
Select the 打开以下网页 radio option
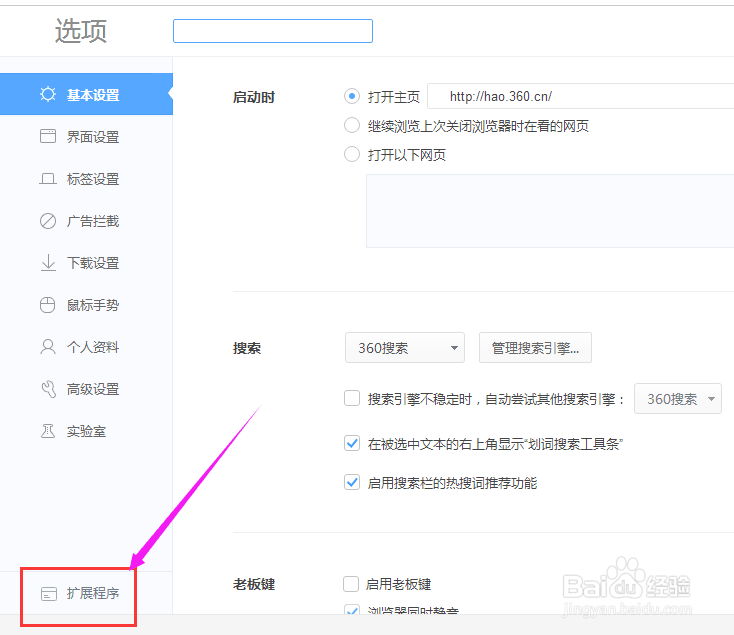352,154
